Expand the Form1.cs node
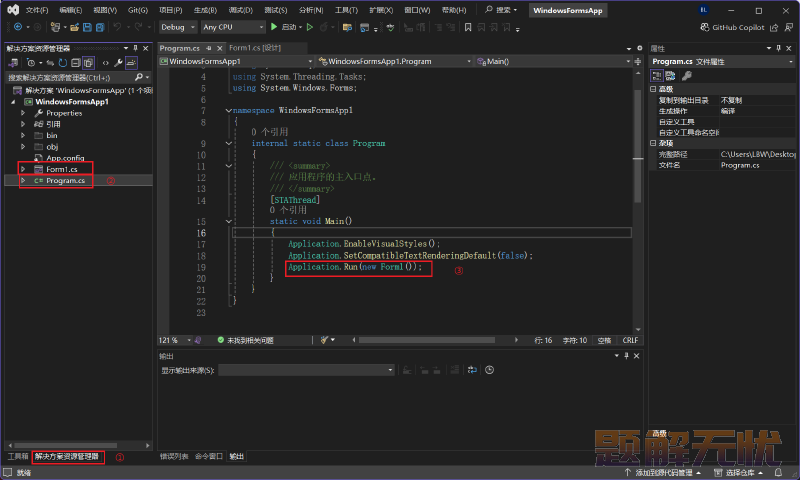 (x=22, y=169)
